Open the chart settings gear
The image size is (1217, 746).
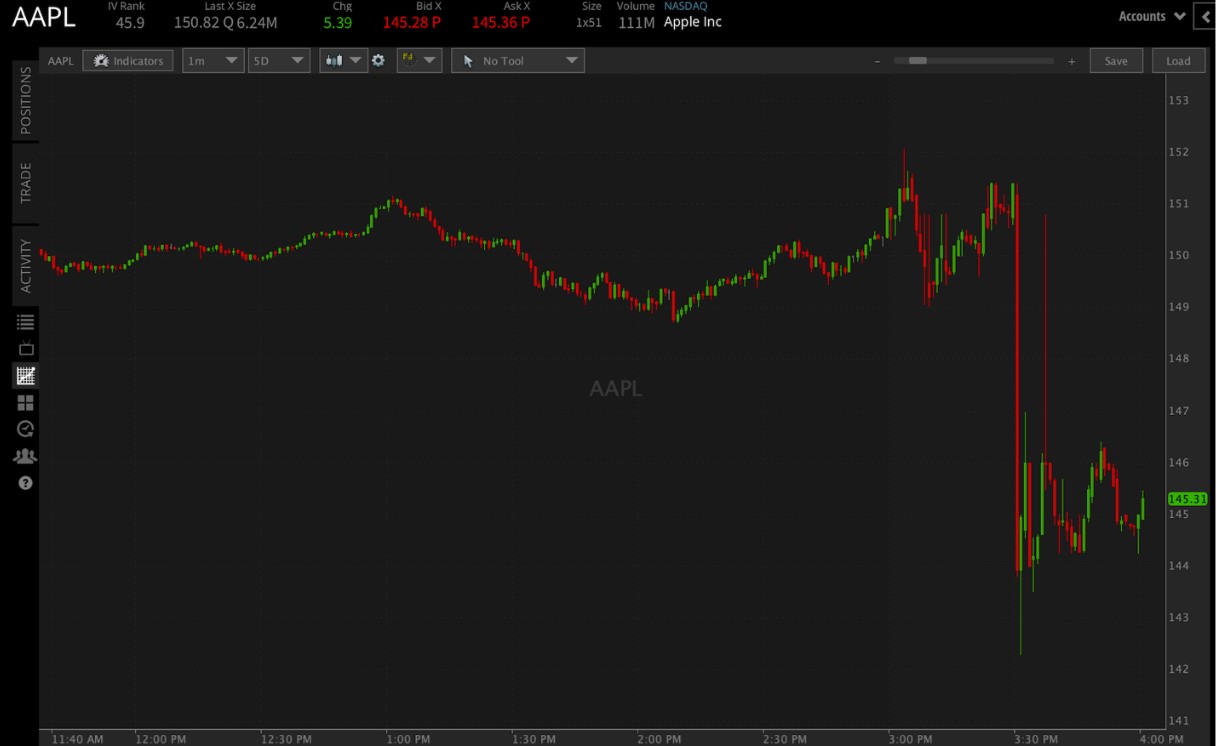378,60
